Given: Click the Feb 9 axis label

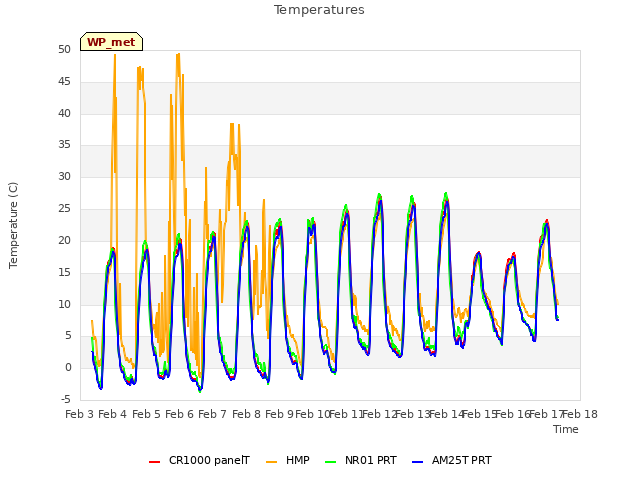Looking at the screenshot, I should [279, 414].
